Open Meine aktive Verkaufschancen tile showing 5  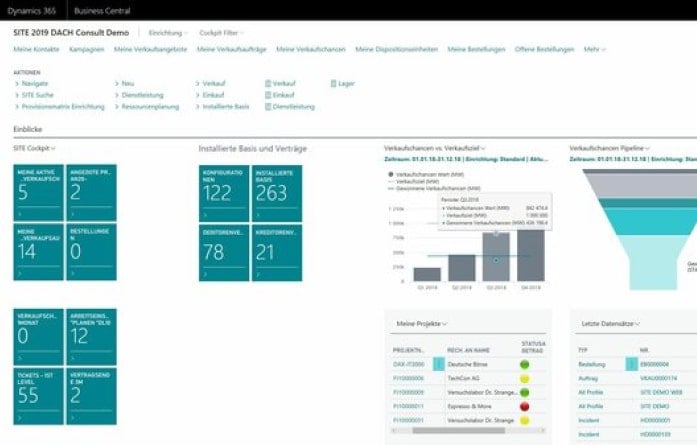(38, 192)
